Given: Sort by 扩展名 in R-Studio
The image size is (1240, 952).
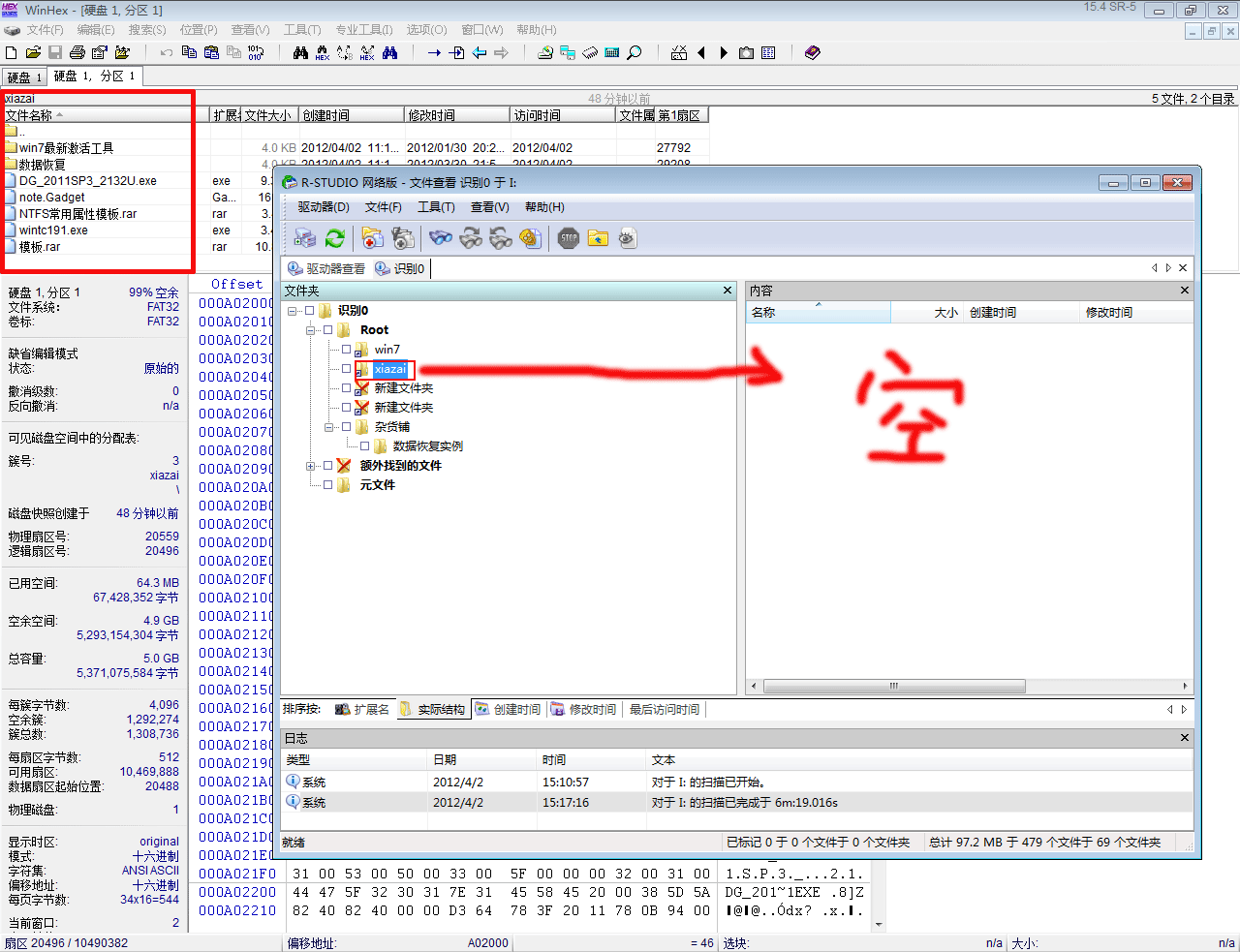Looking at the screenshot, I should [x=362, y=710].
